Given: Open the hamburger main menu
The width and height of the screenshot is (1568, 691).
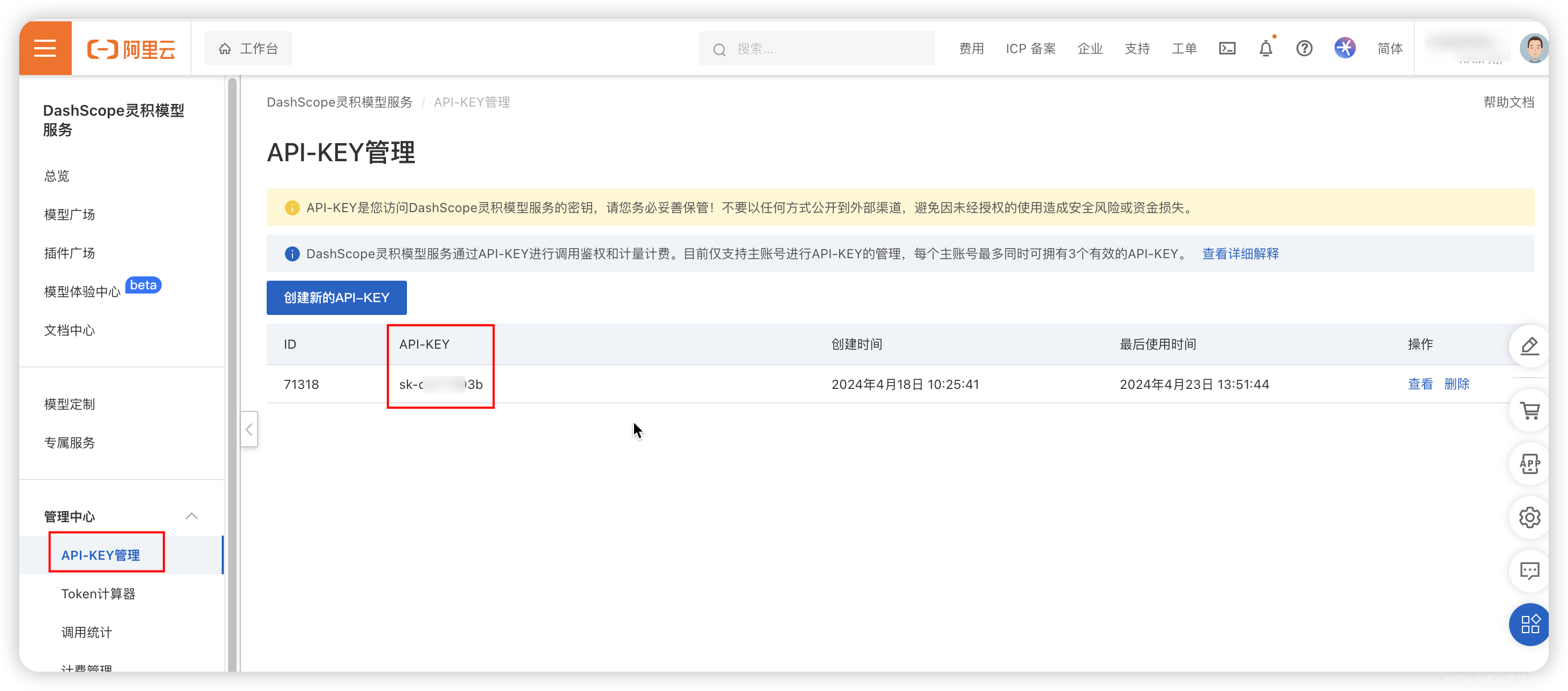Looking at the screenshot, I should click(x=45, y=48).
